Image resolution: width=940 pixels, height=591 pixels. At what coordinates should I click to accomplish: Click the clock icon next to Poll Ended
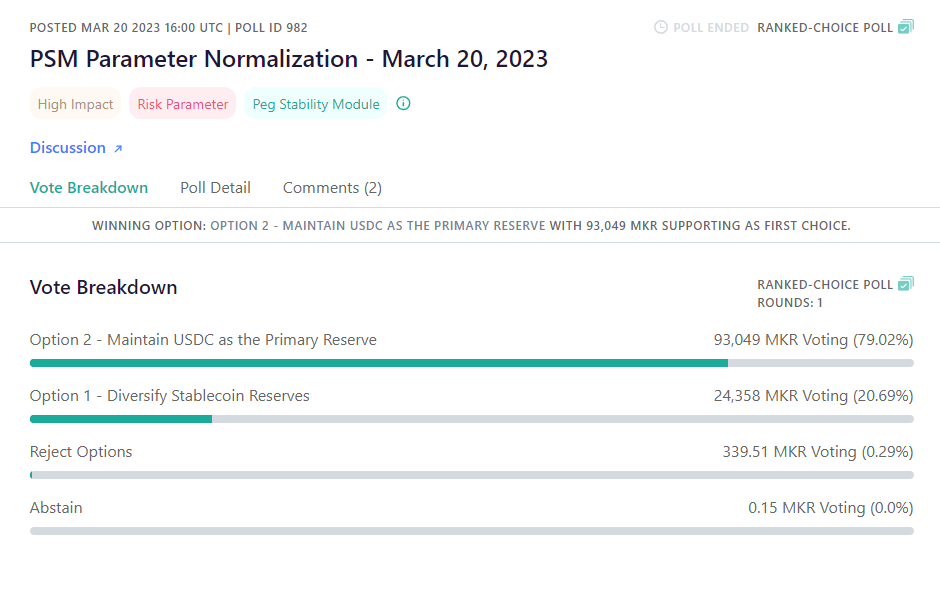click(661, 27)
